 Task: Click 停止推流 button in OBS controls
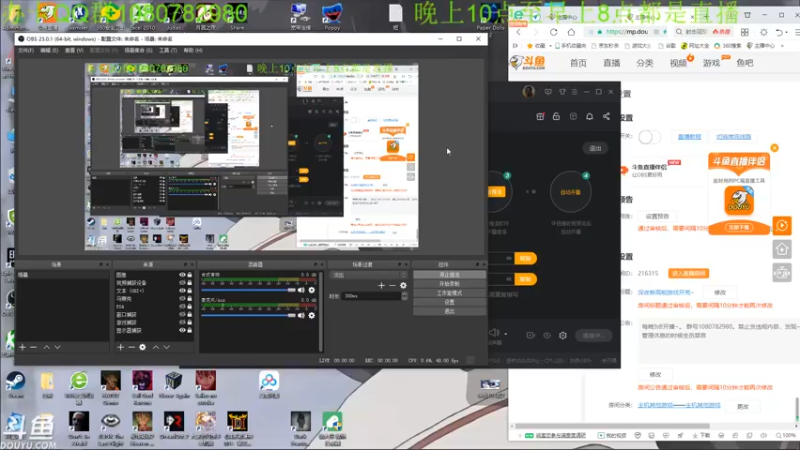pos(449,274)
